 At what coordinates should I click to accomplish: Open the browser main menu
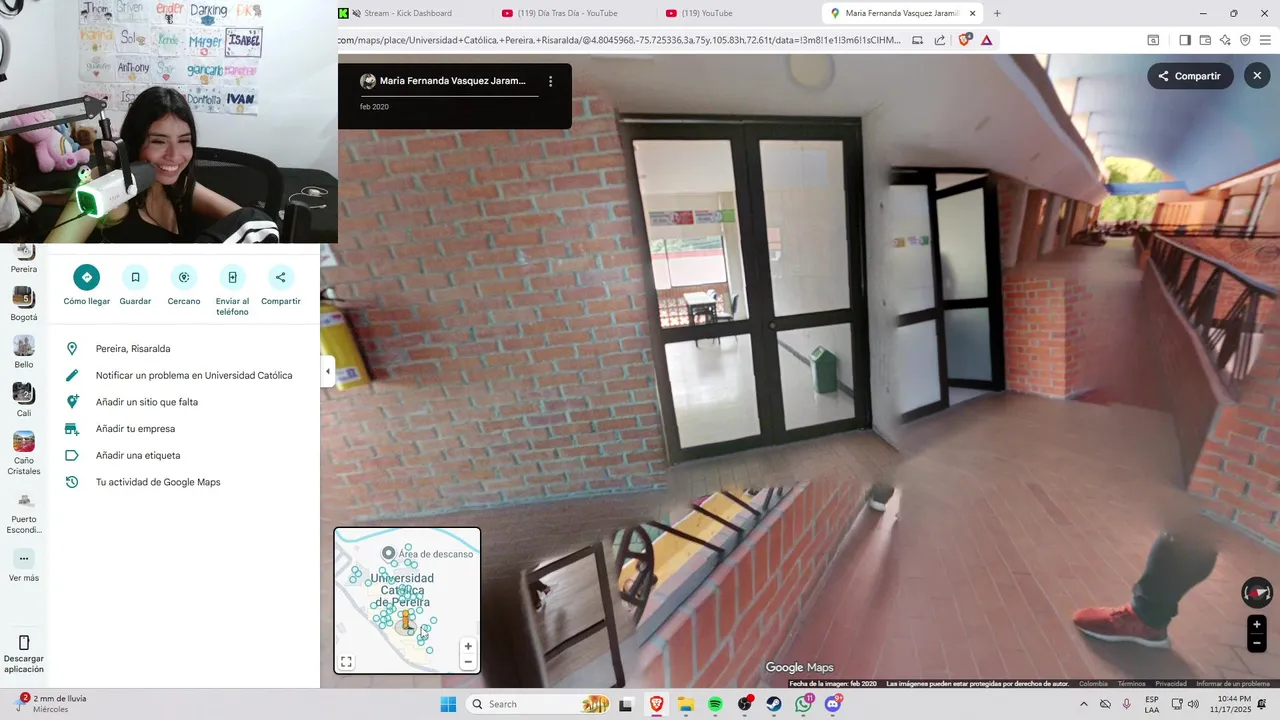tap(1265, 41)
